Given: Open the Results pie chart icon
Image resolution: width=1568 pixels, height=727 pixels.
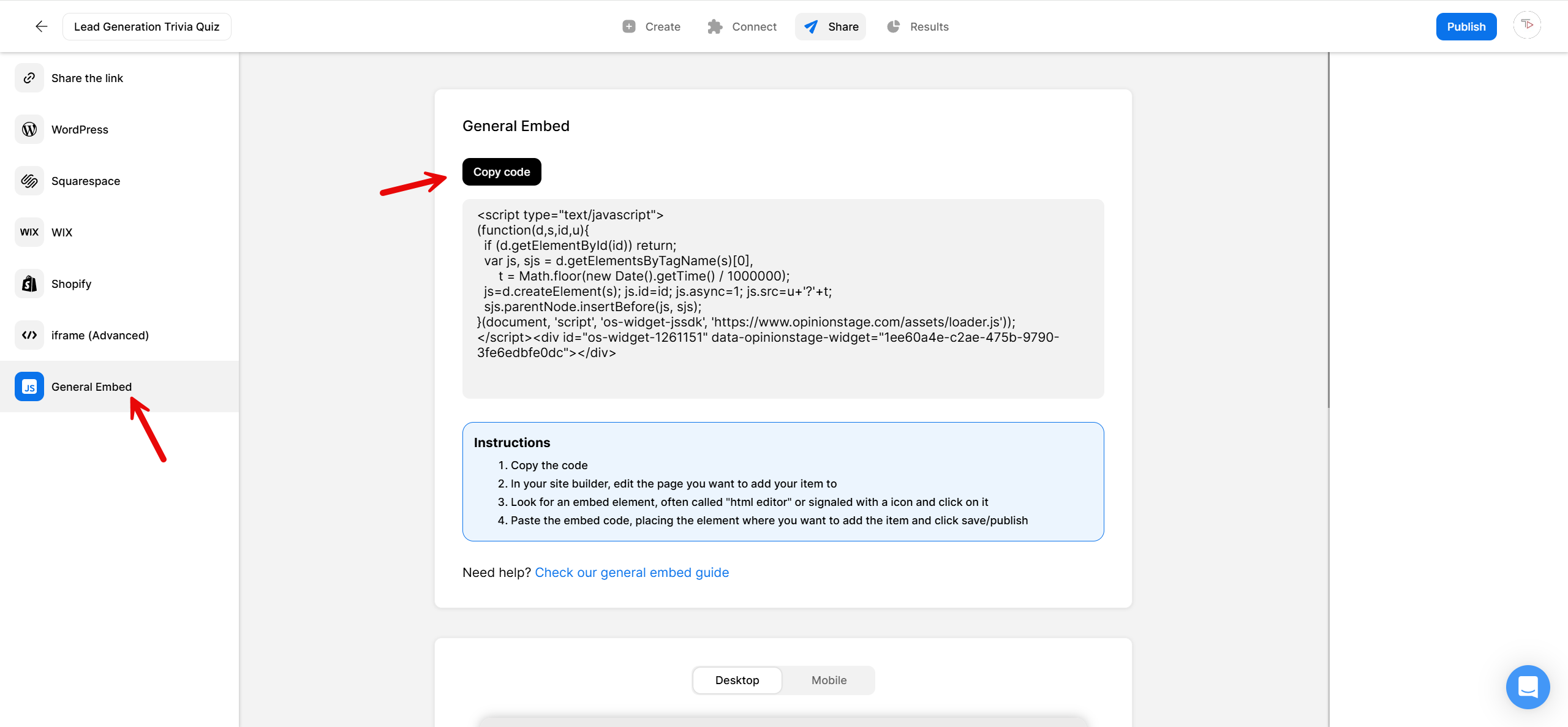Looking at the screenshot, I should 893,26.
